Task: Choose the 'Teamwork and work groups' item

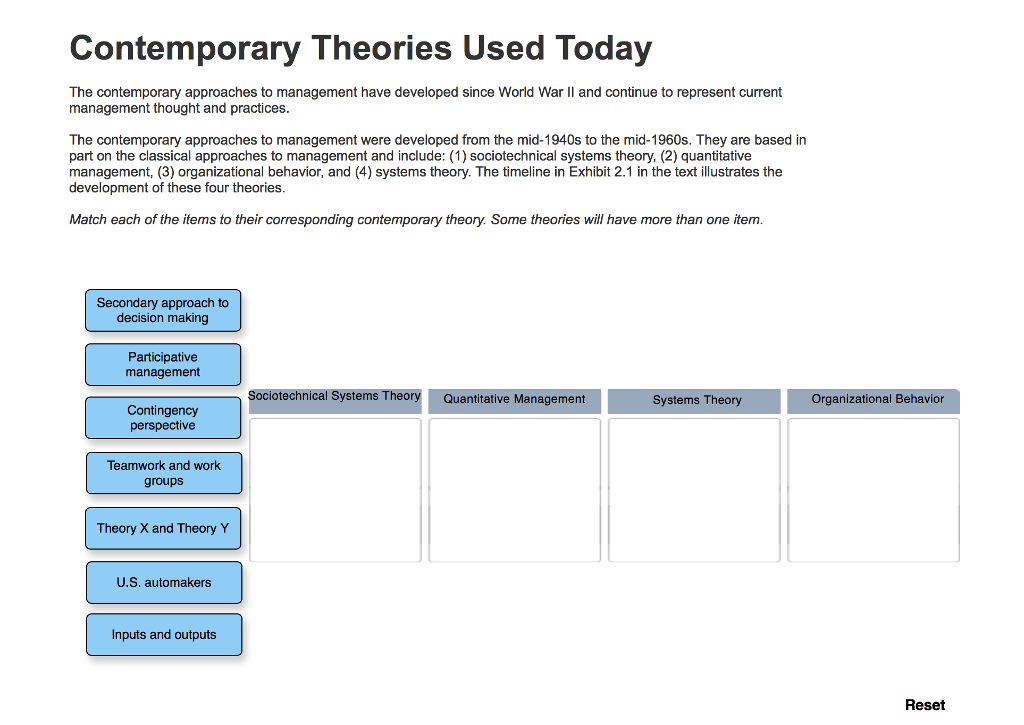Action: (162, 472)
